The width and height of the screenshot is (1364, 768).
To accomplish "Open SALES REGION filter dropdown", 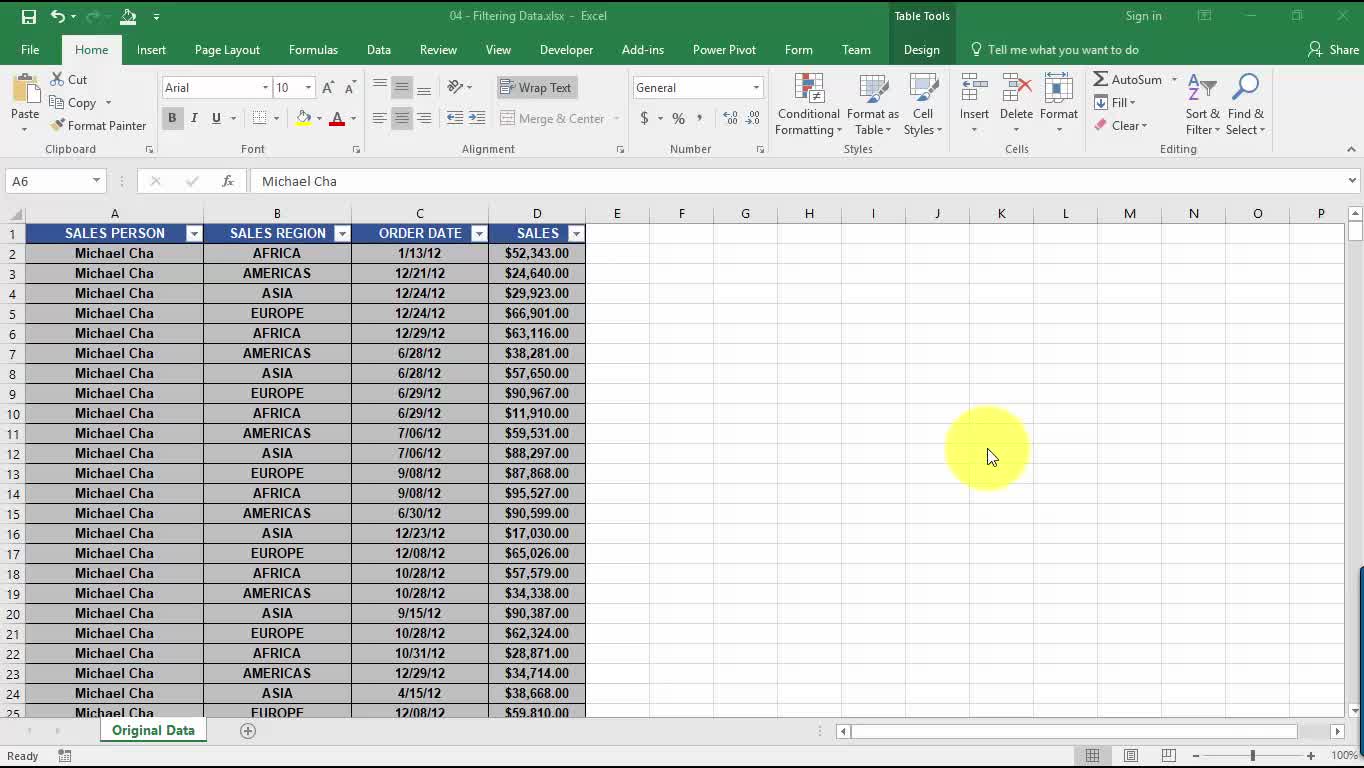I will pyautogui.click(x=342, y=234).
